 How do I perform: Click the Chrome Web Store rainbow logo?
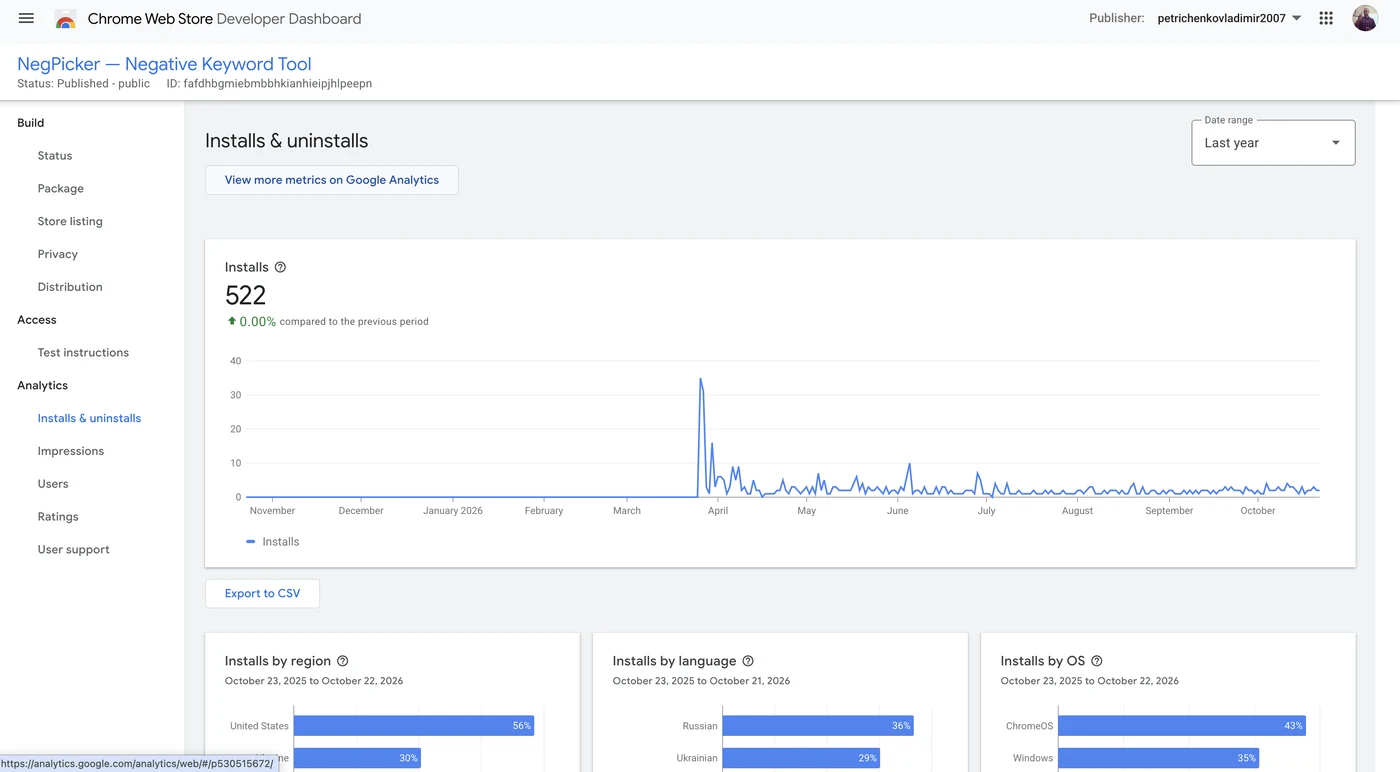click(x=65, y=19)
